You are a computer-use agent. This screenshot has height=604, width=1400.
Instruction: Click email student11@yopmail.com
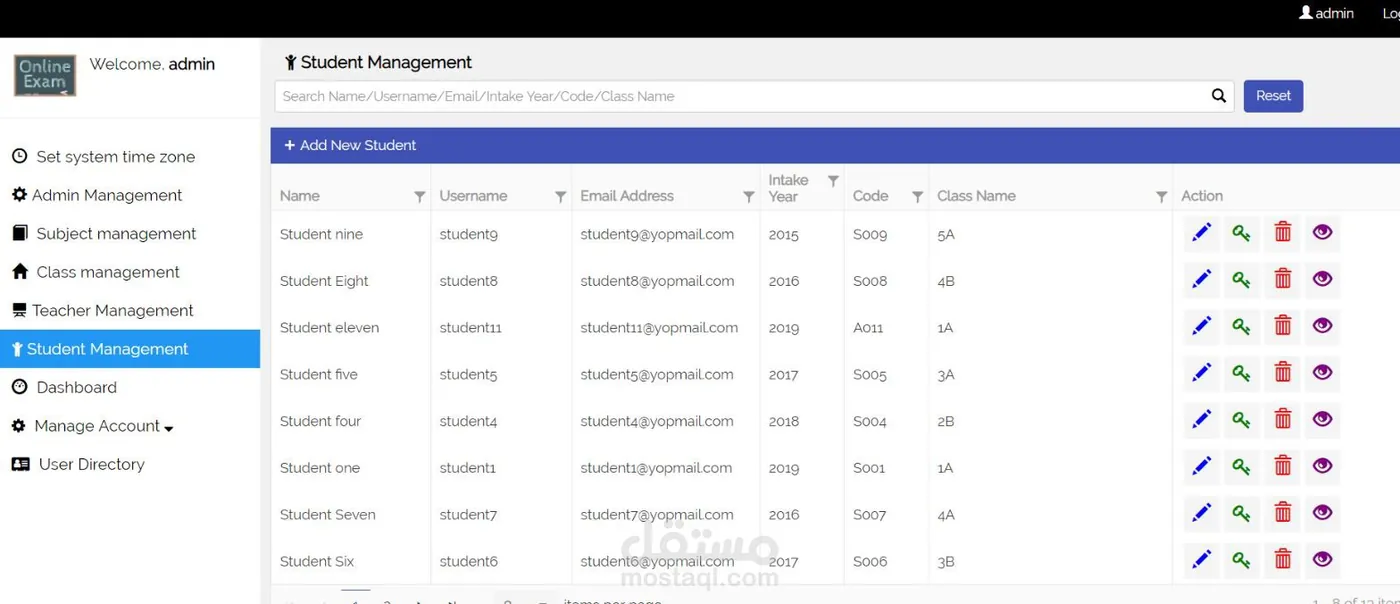click(659, 328)
